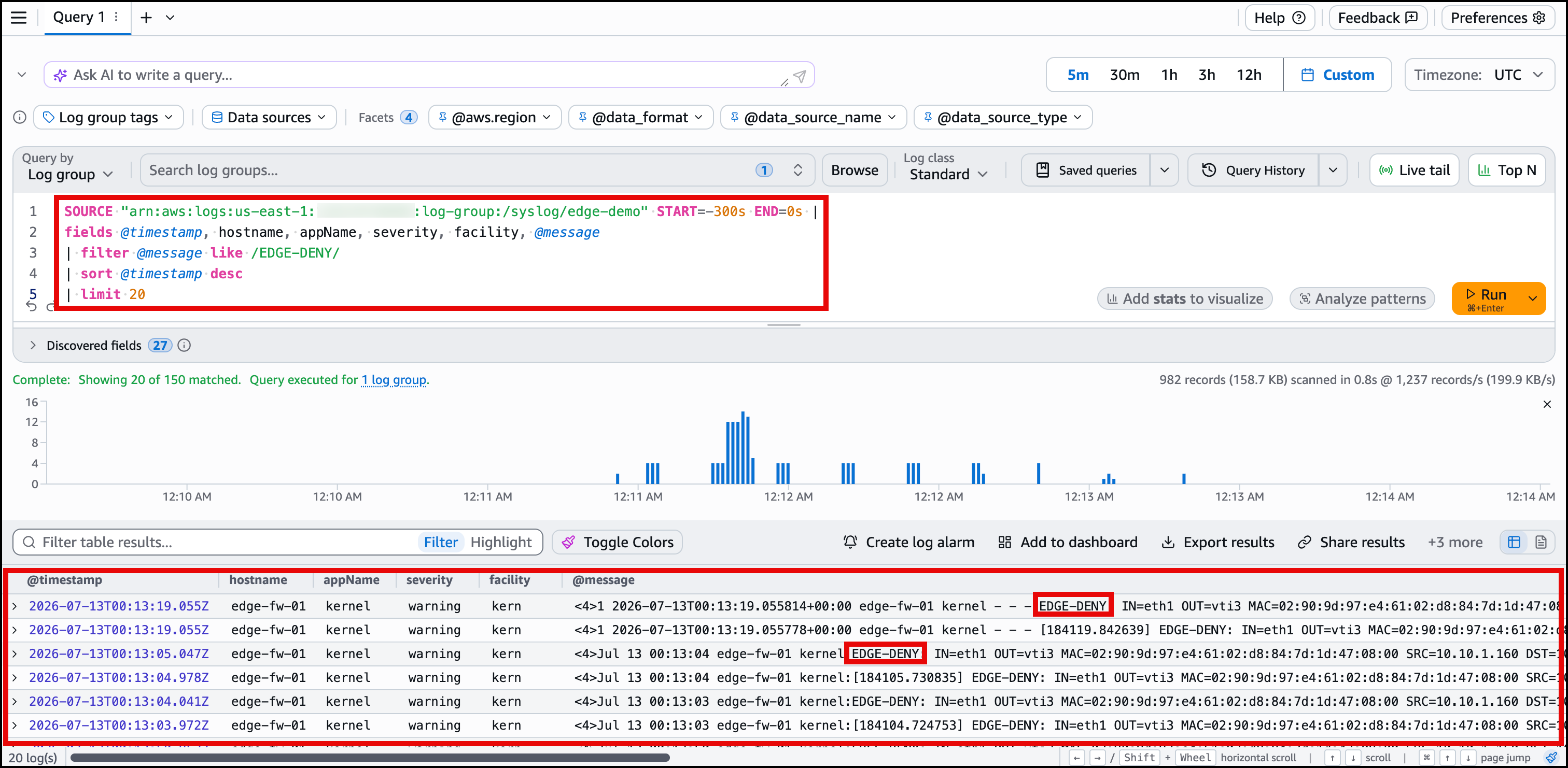Expand the Discovered fields section
Viewport: 1568px width, 768px height.
point(33,345)
